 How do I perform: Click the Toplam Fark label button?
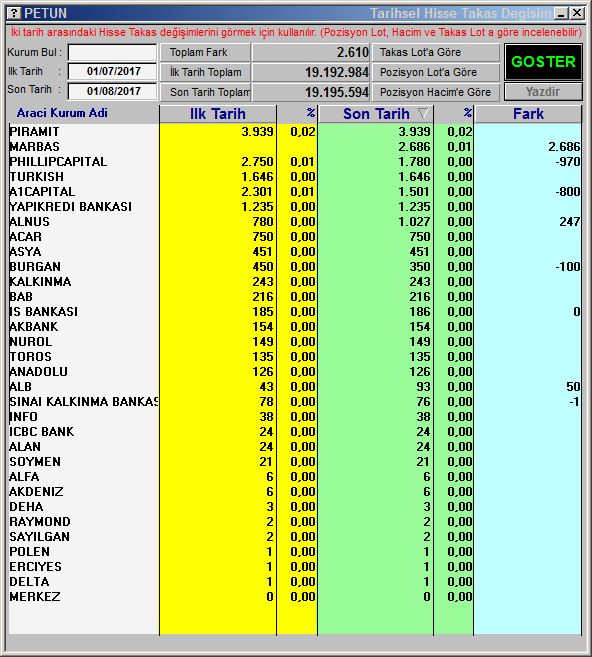[205, 52]
